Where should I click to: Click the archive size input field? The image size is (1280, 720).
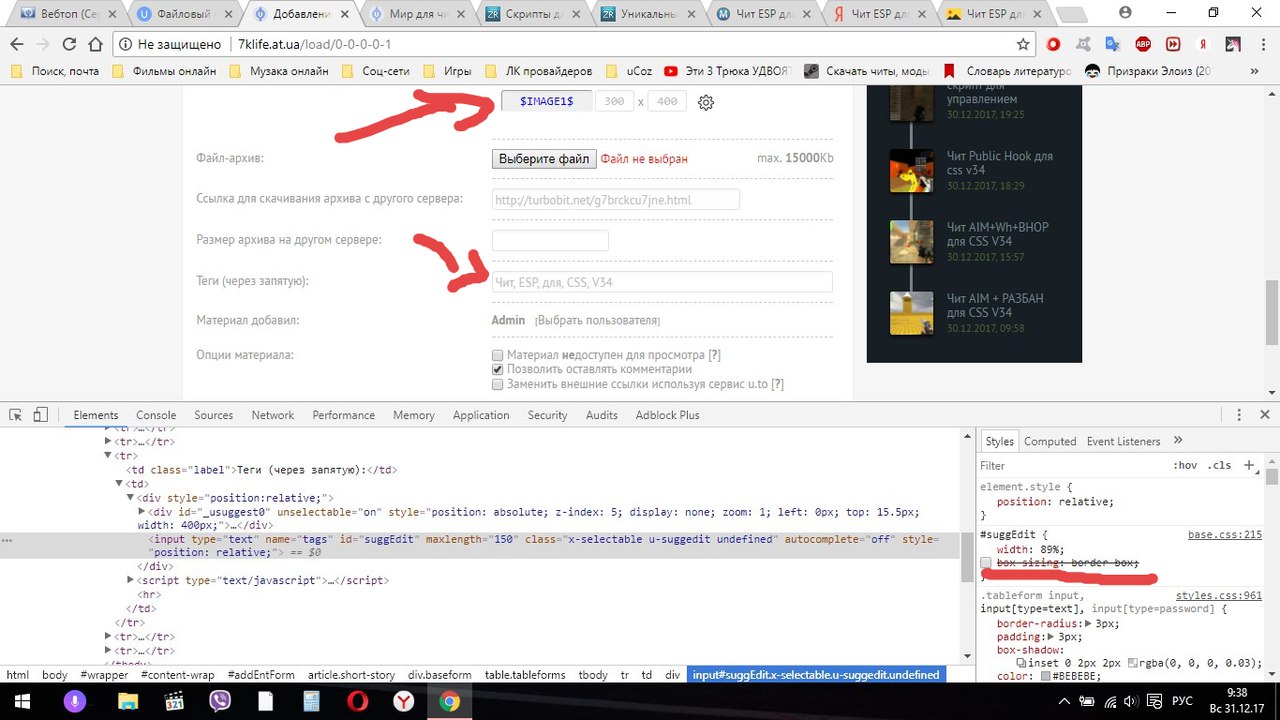[x=550, y=241]
